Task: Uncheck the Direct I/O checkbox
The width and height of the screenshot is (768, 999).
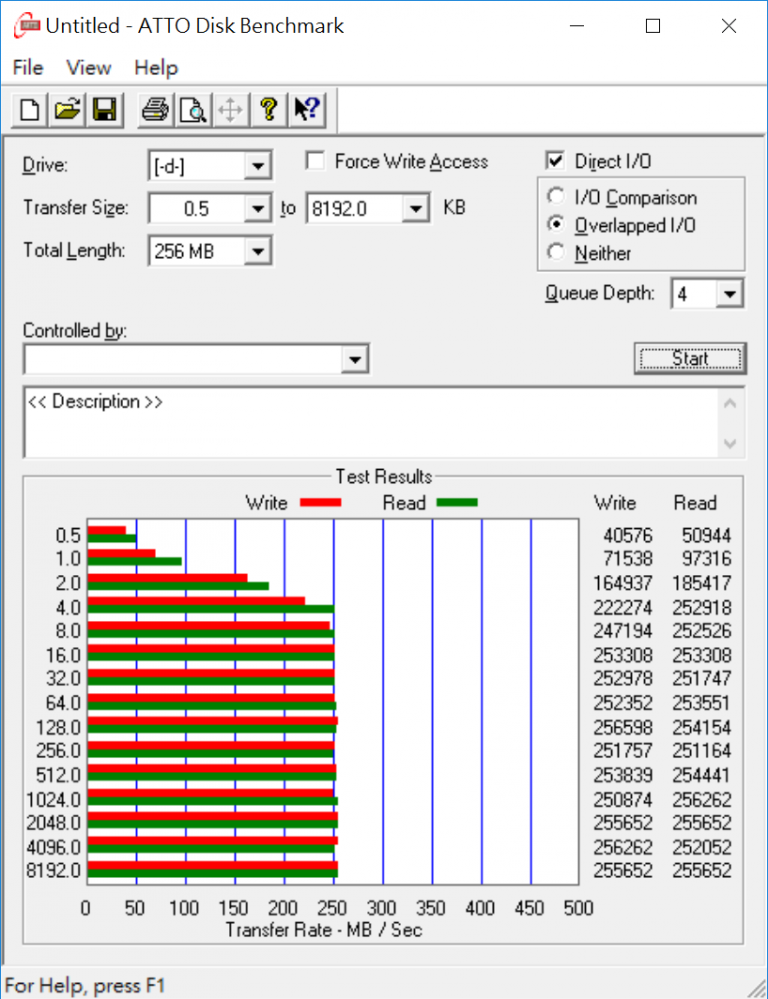Action: point(555,161)
